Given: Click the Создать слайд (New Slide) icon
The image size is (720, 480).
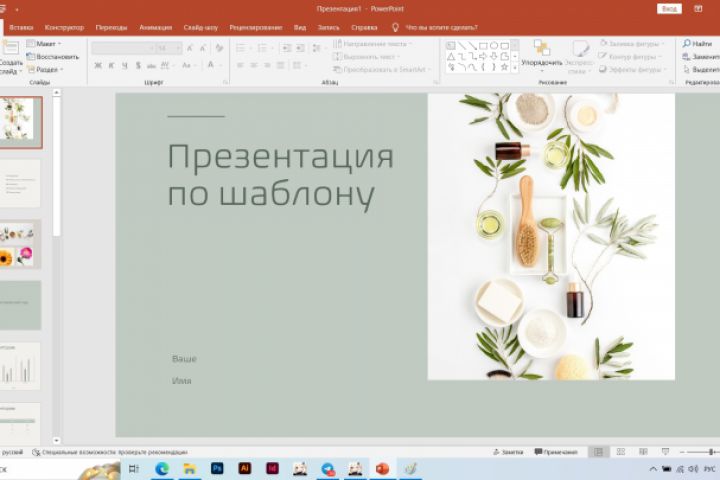Looking at the screenshot, I should click(10, 48).
